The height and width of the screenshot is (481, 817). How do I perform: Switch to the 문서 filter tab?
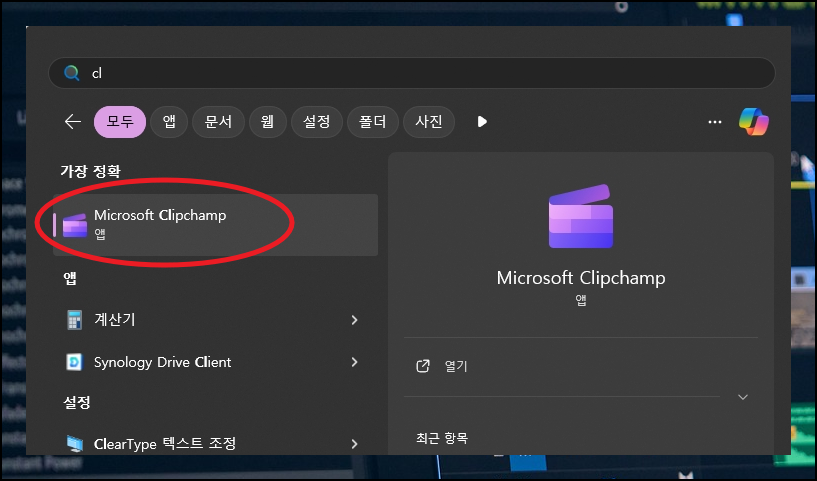[x=218, y=122]
